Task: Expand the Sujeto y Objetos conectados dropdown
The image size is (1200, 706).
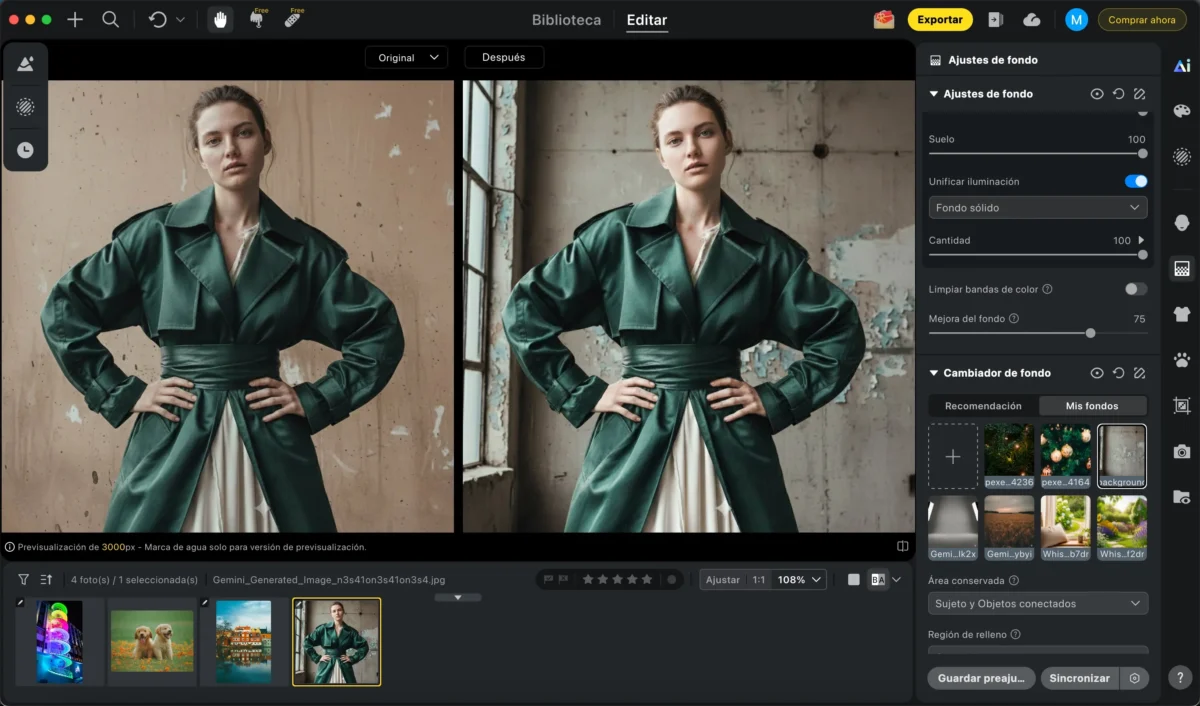Action: tap(1037, 604)
